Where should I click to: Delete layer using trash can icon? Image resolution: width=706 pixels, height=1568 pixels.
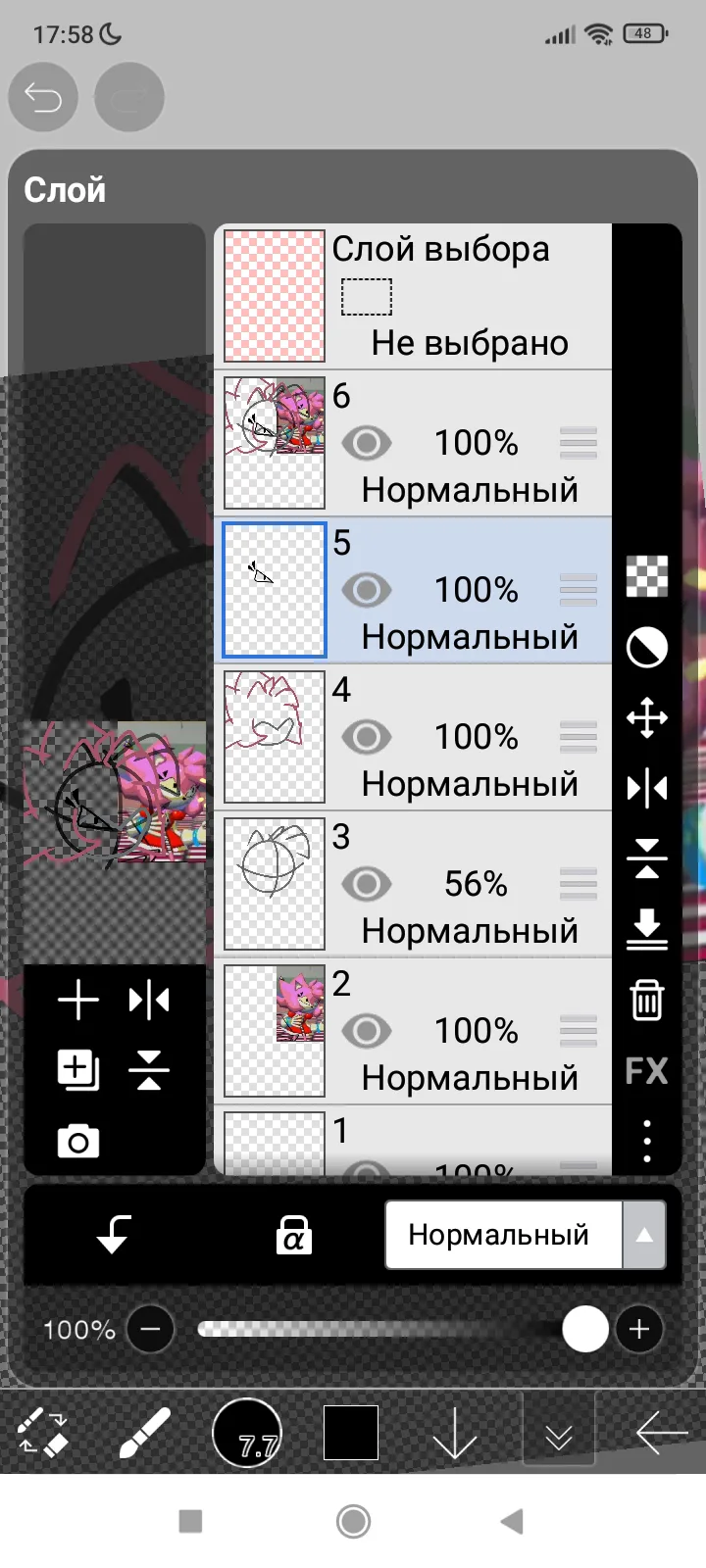(x=646, y=1000)
